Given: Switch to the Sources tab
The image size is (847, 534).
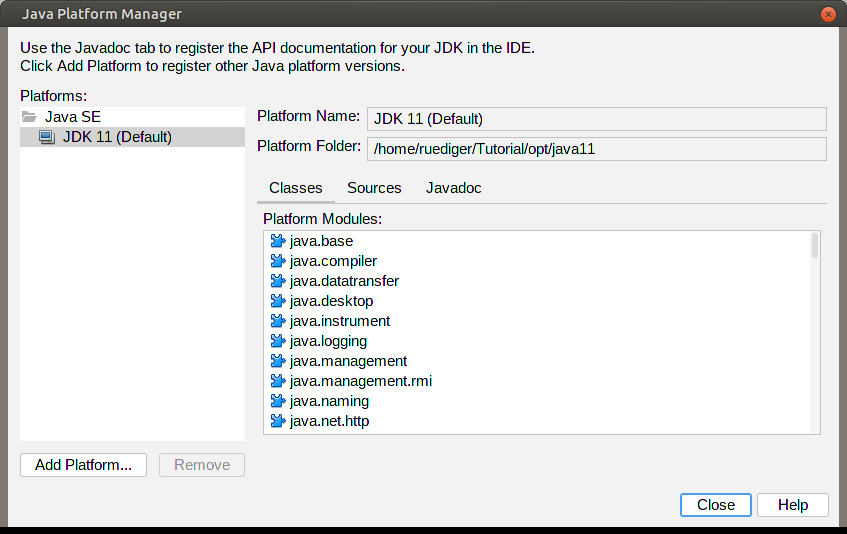Looking at the screenshot, I should tap(374, 188).
